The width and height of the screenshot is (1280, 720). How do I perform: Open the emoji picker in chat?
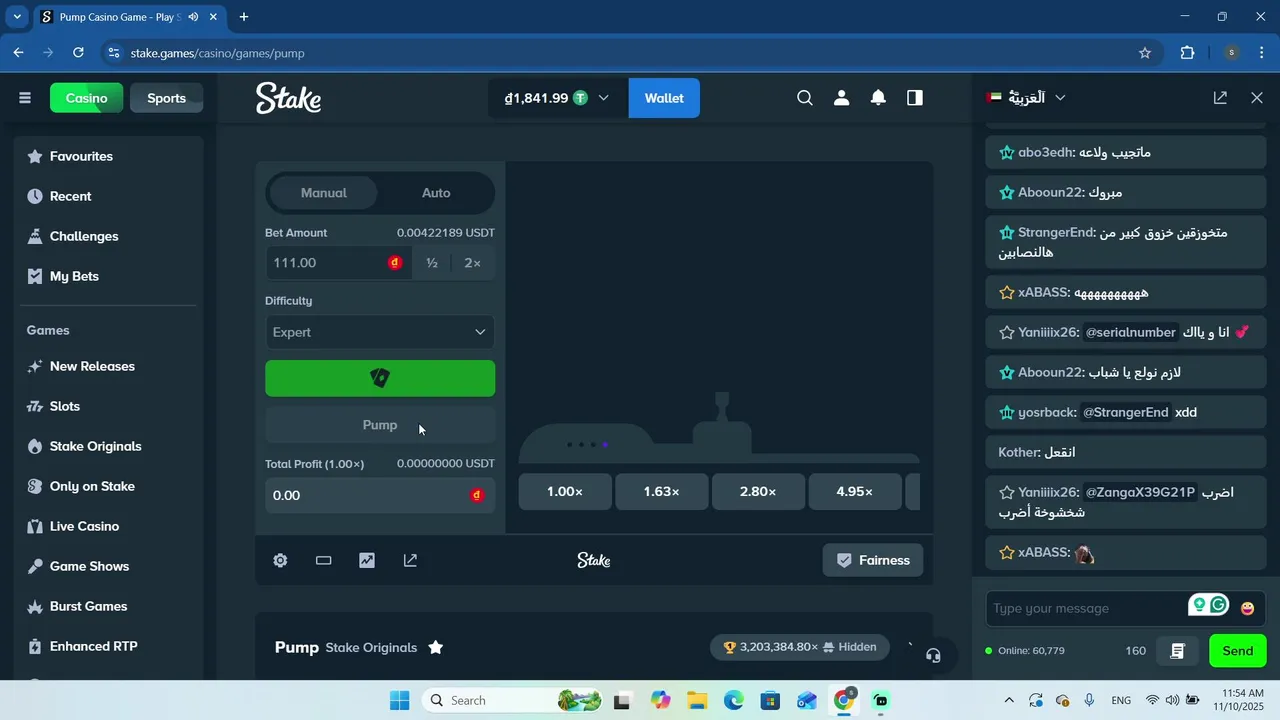[x=1247, y=608]
